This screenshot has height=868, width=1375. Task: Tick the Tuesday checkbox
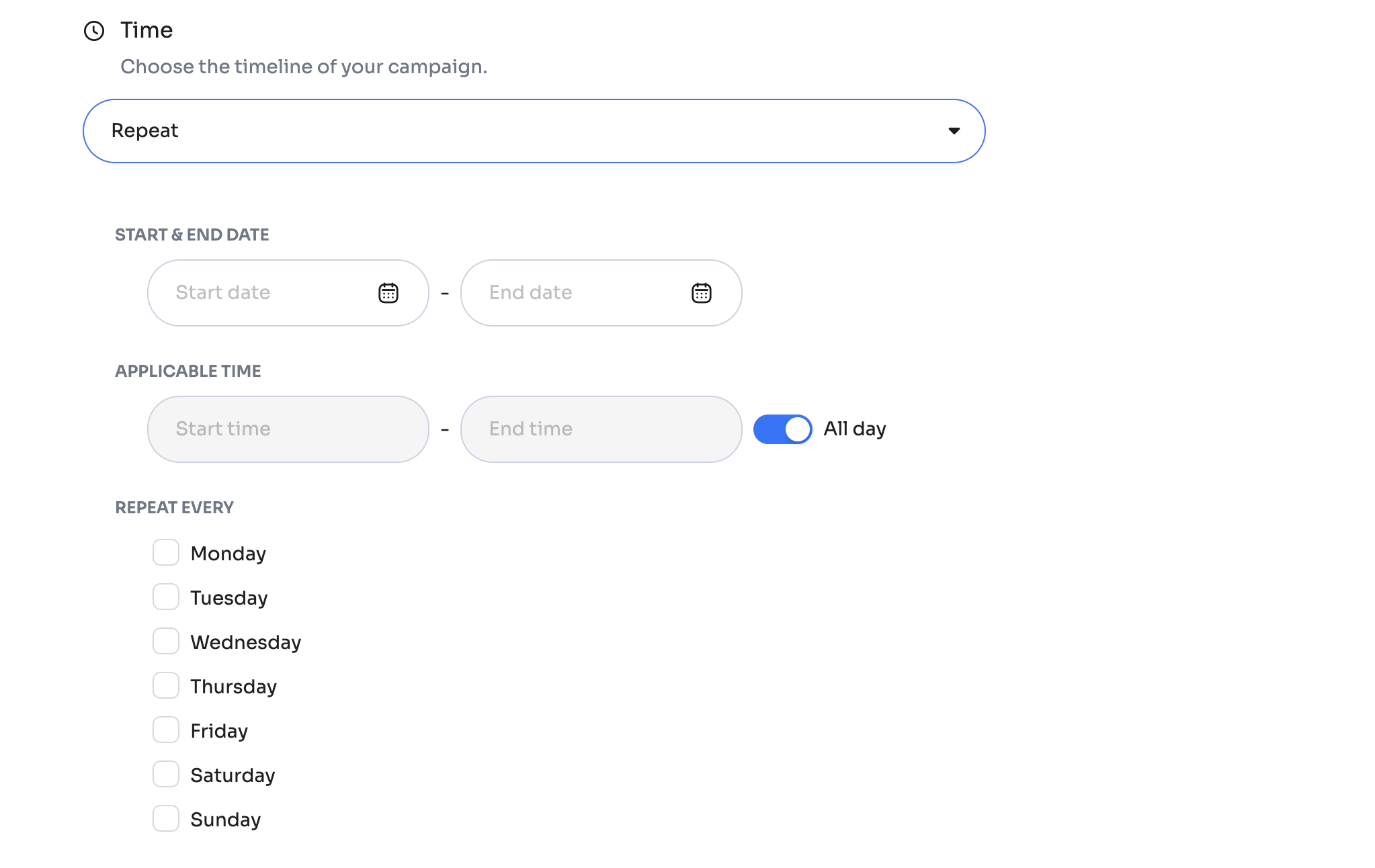166,597
